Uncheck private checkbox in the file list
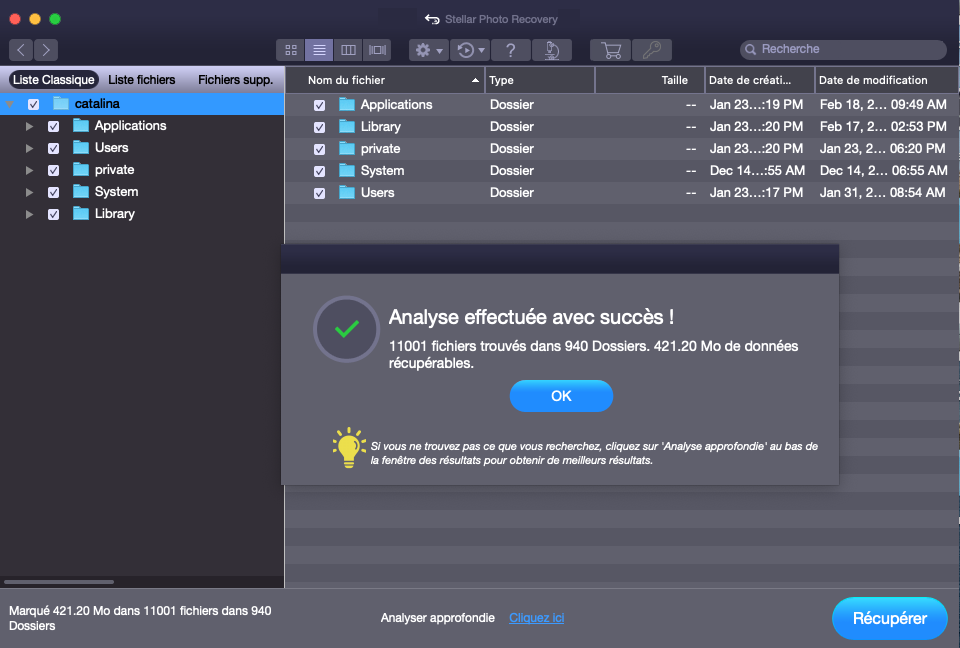The height and width of the screenshot is (648, 960). [320, 149]
